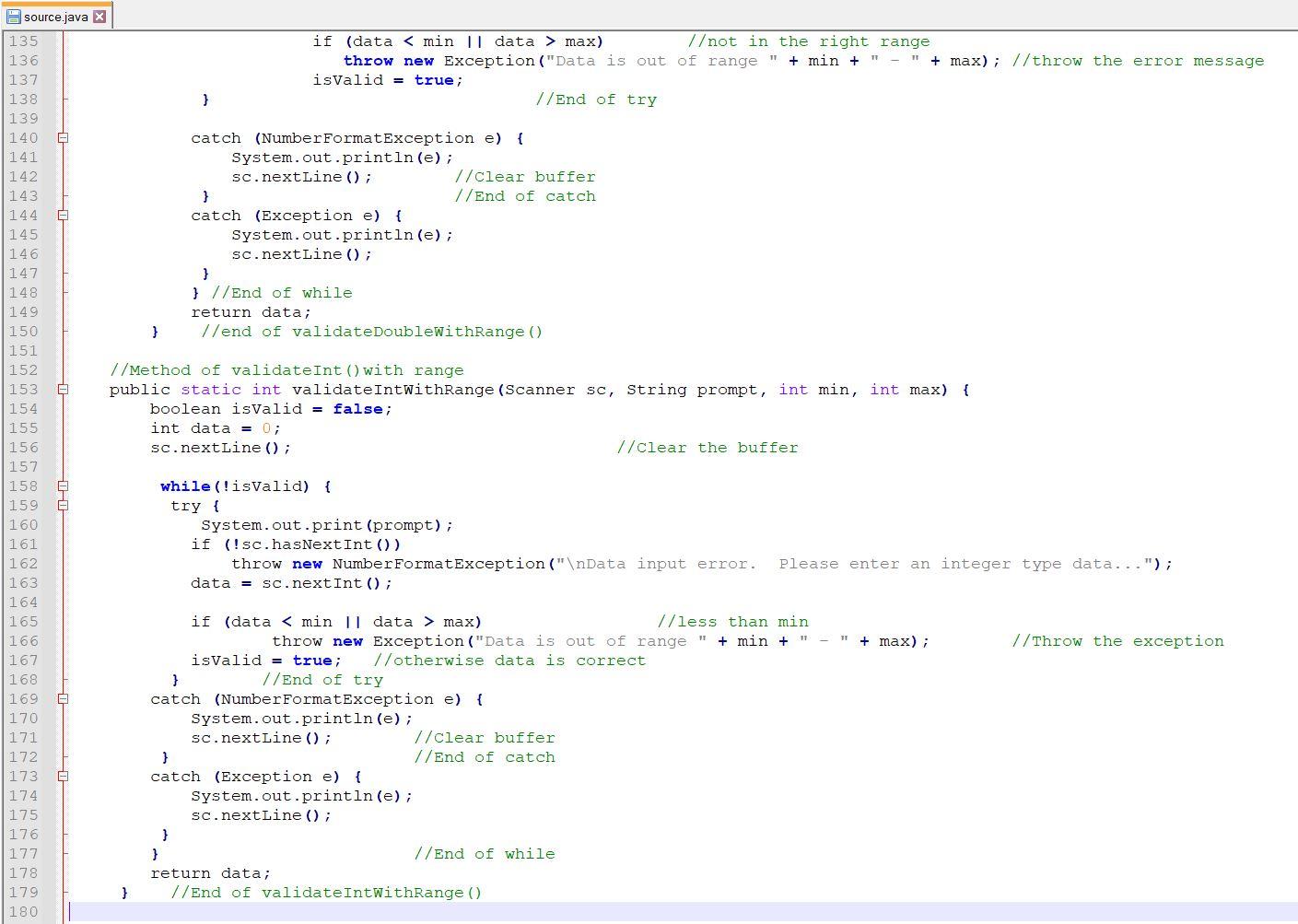Collapse the catch fold marker at line 169
Viewport: 1298px width, 924px height.
pos(61,698)
